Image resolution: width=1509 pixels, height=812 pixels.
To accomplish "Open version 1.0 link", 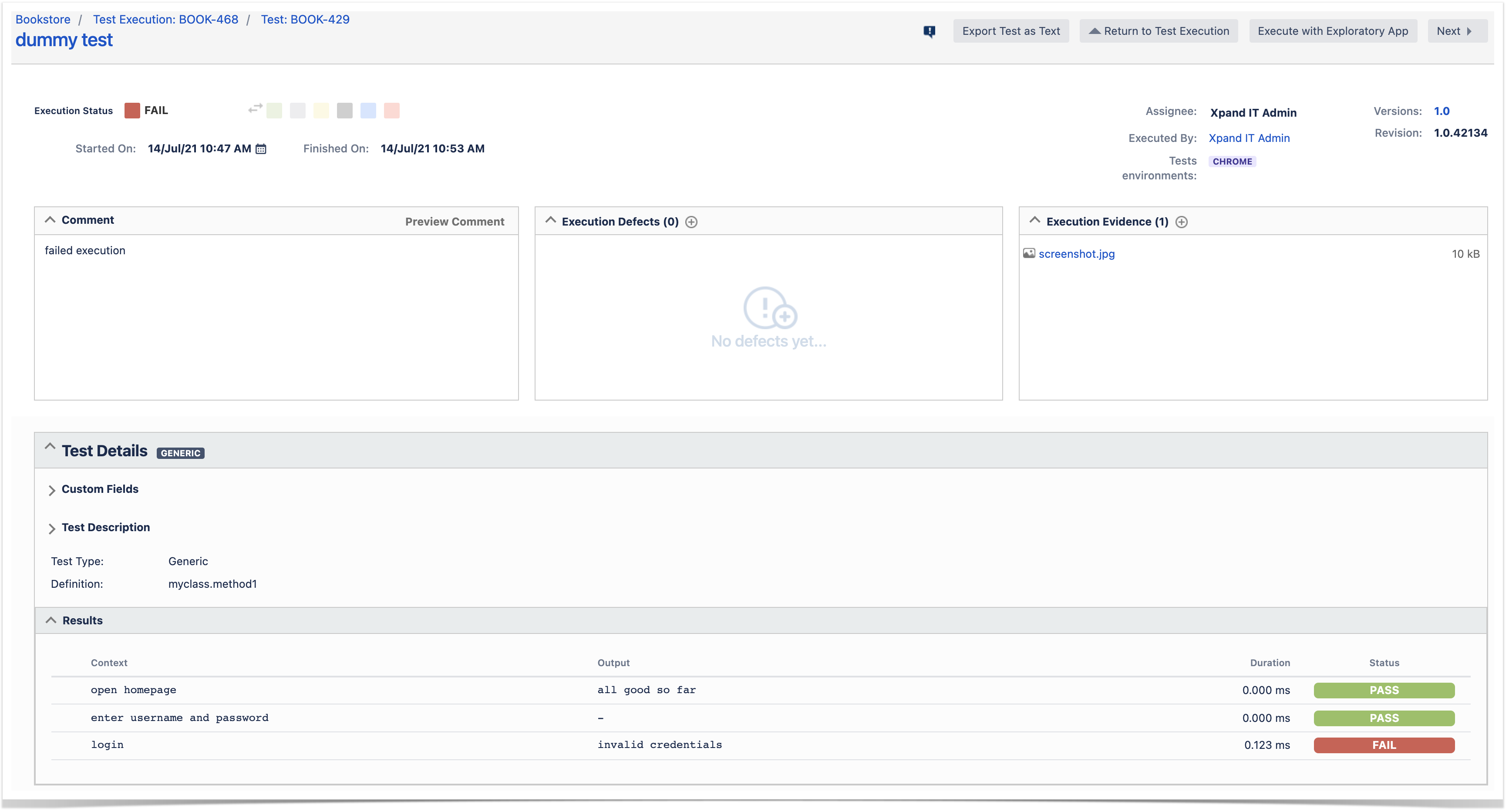I will point(1441,111).
